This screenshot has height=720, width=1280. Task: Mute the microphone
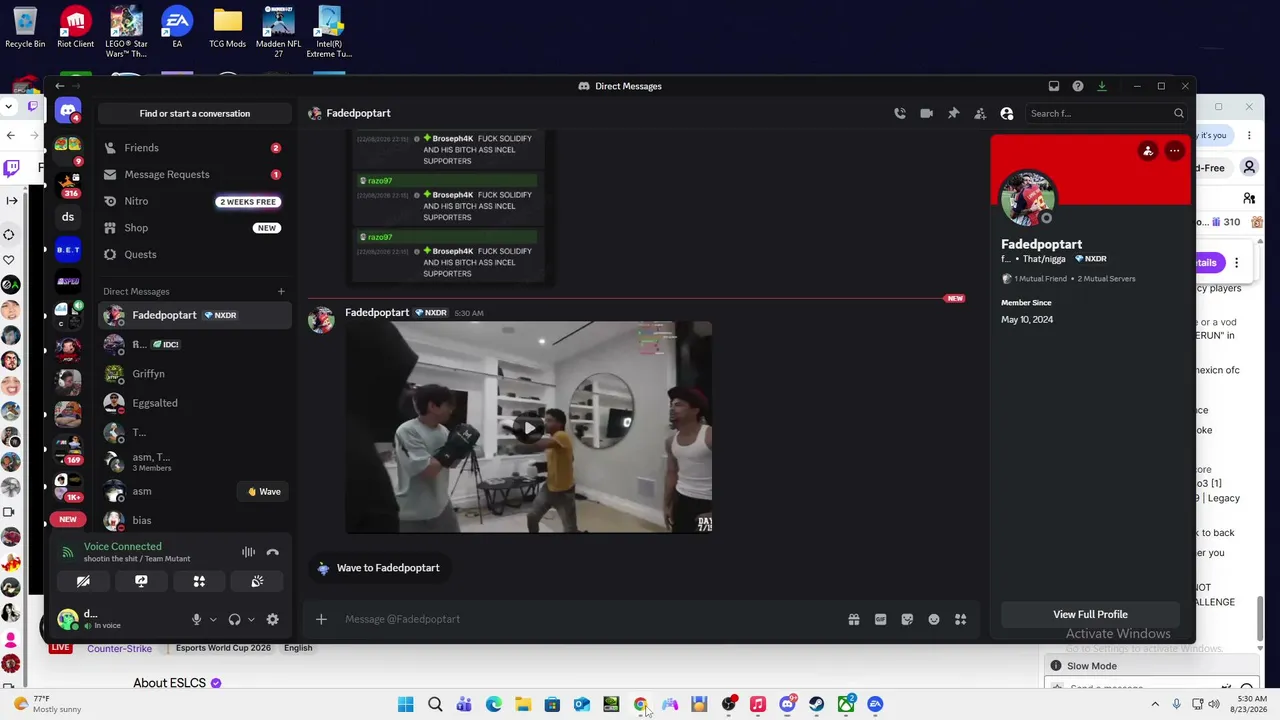coord(196,619)
